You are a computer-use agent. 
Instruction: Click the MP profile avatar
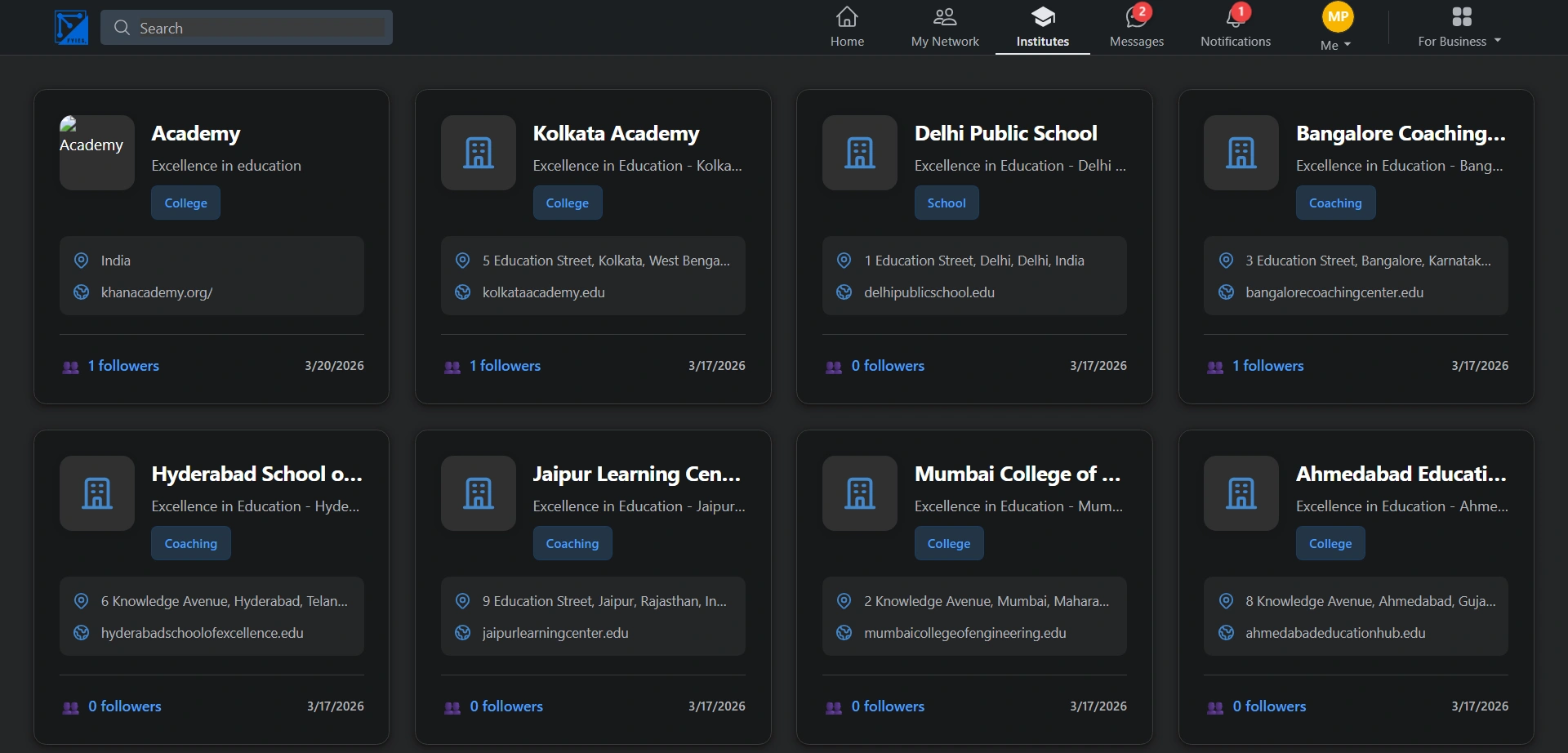coord(1338,17)
